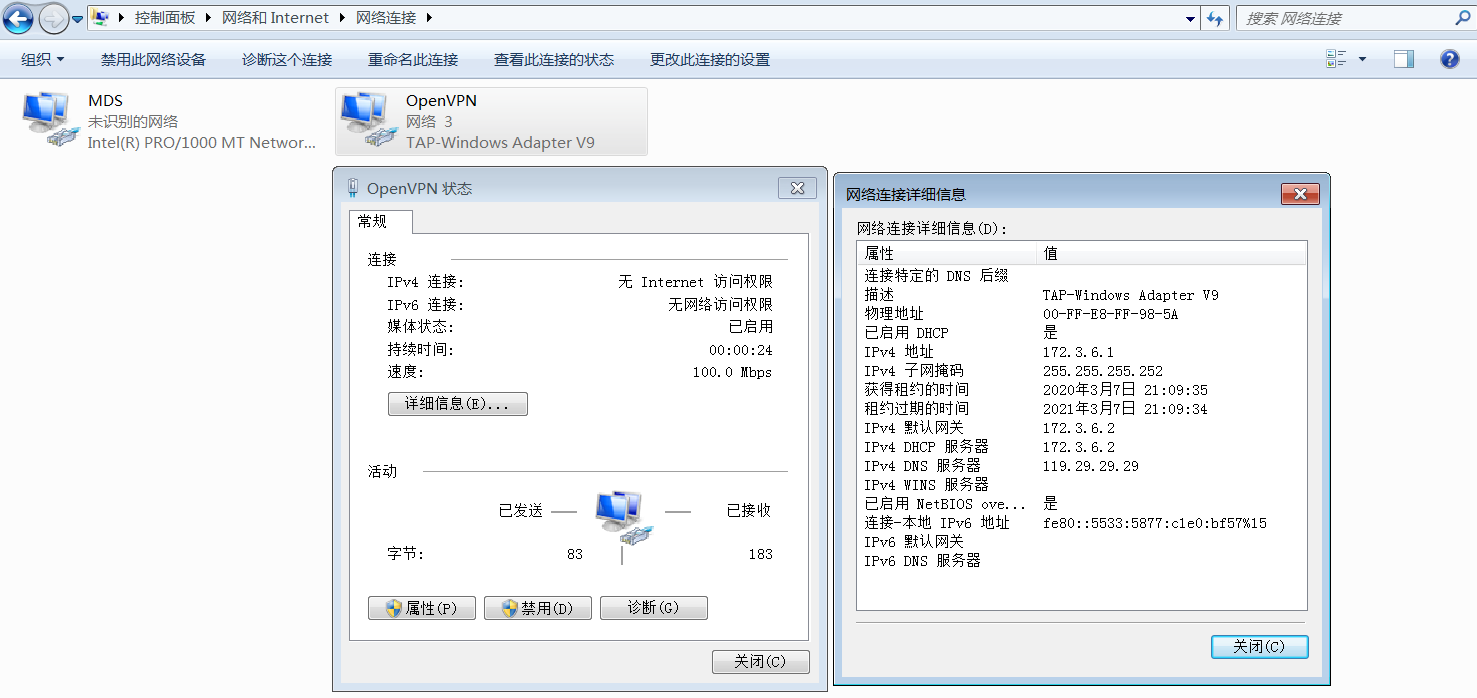Screen dimensions: 1477x698
Task: Click the 禁用(D) button
Action: [538, 608]
